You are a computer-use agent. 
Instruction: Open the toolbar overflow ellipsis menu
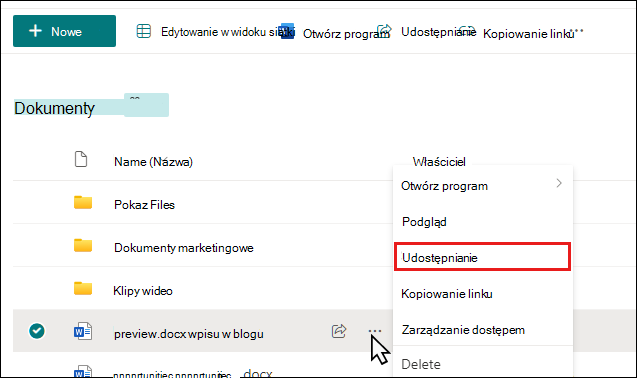pos(576,31)
